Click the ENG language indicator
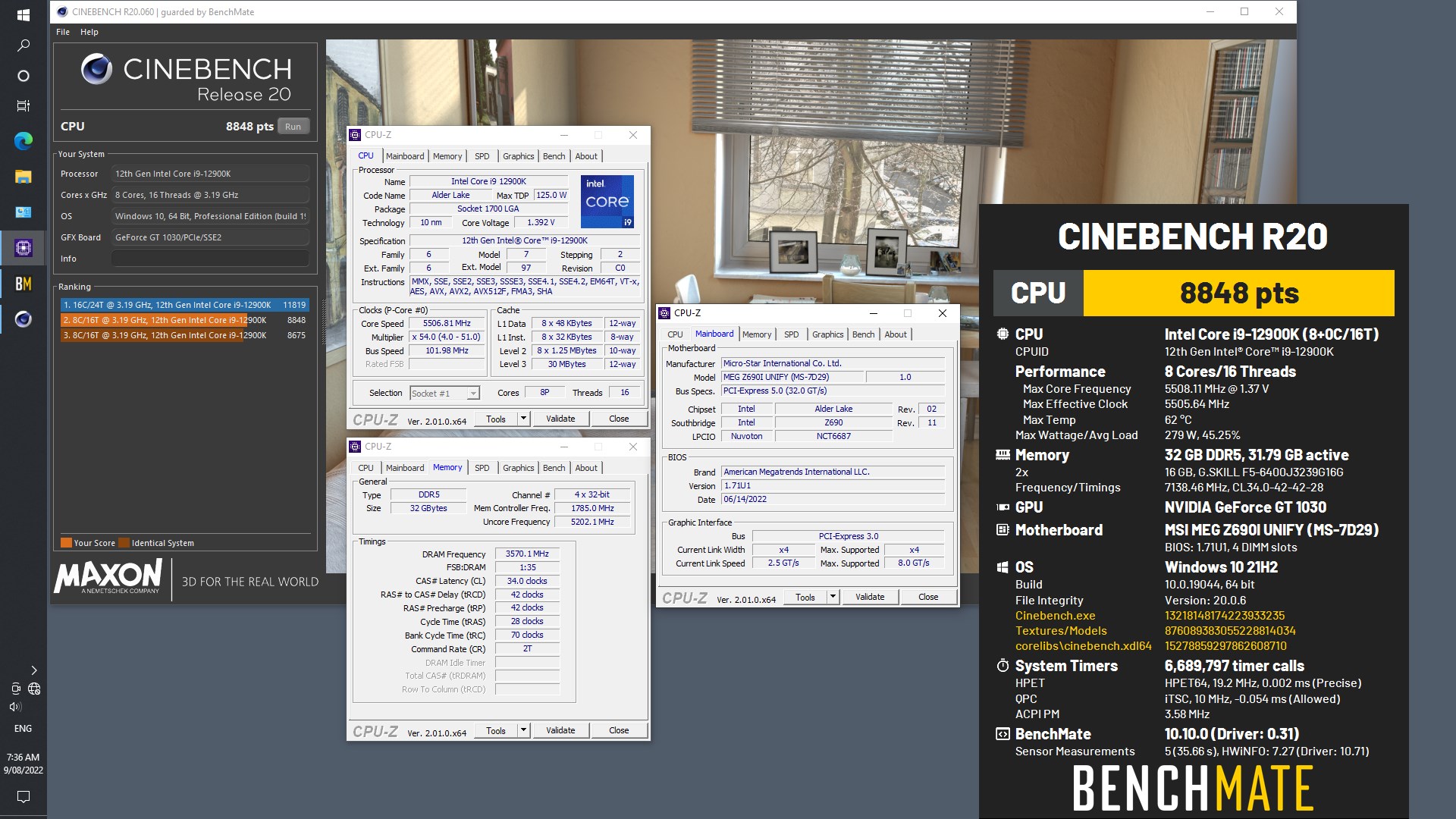 23,729
